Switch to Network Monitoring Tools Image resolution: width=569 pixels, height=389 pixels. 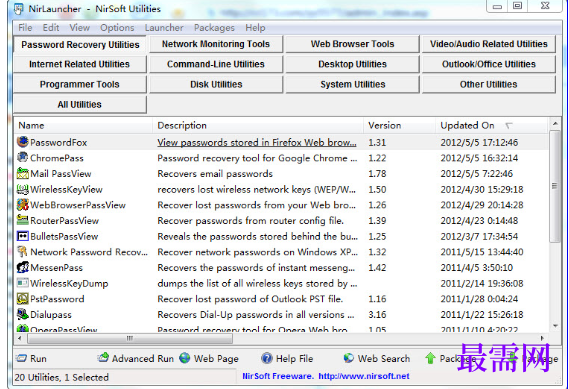[216, 44]
